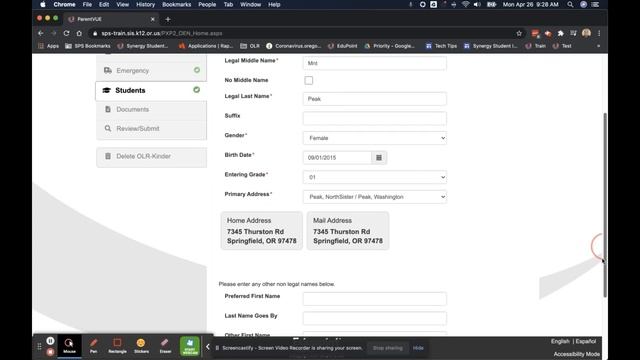
Task: Select the Eraser tool
Action: (x=165, y=346)
